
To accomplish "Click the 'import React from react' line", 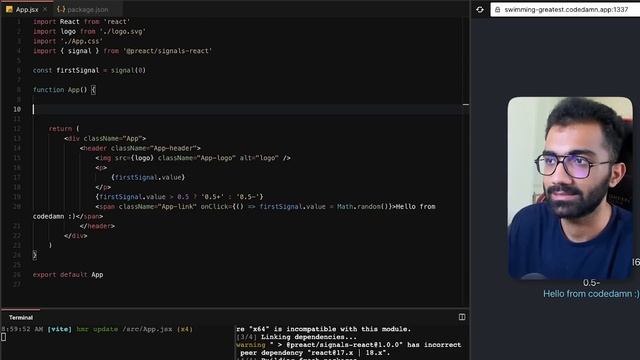I will pos(82,22).
